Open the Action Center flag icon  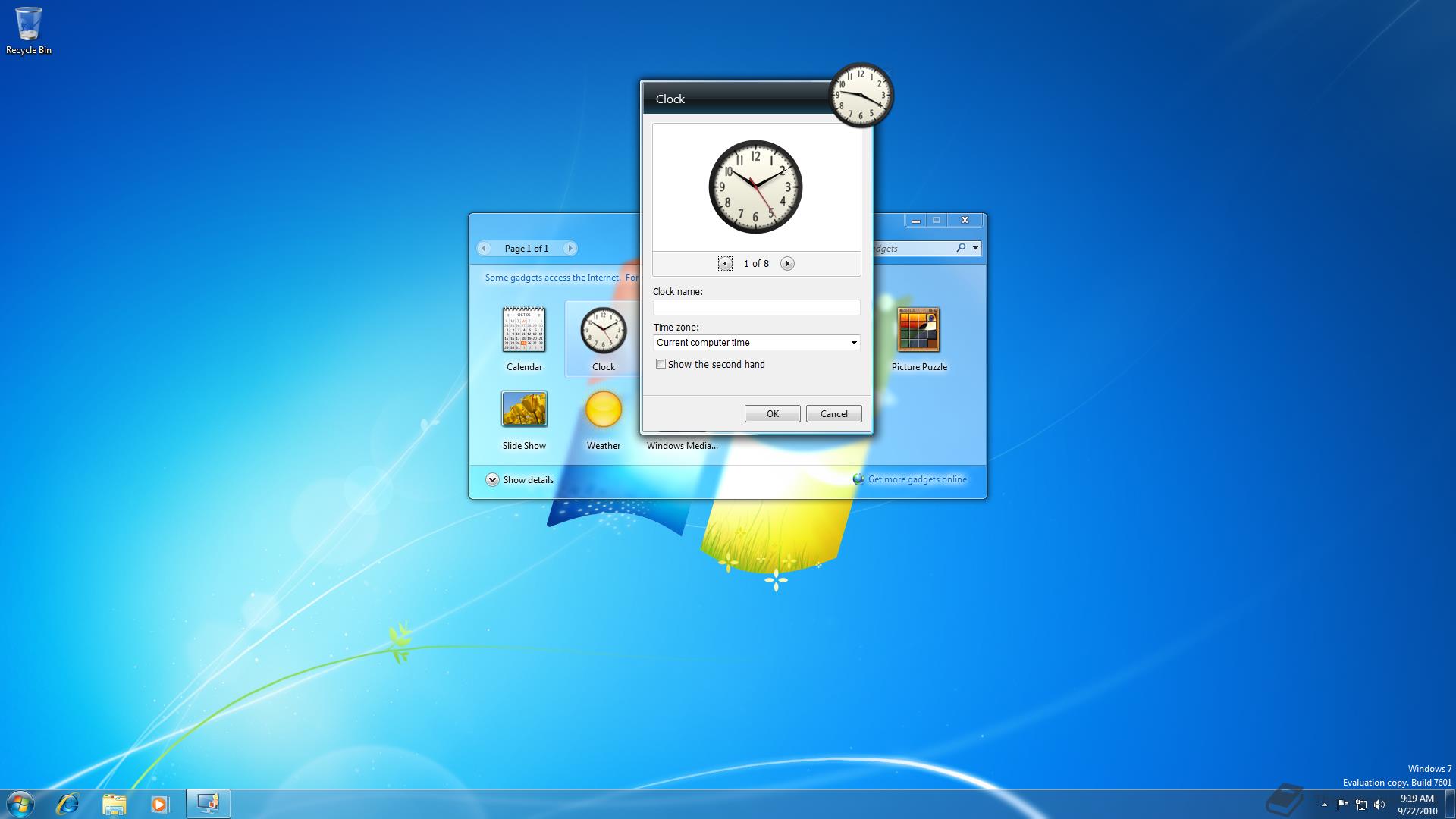tap(1342, 805)
